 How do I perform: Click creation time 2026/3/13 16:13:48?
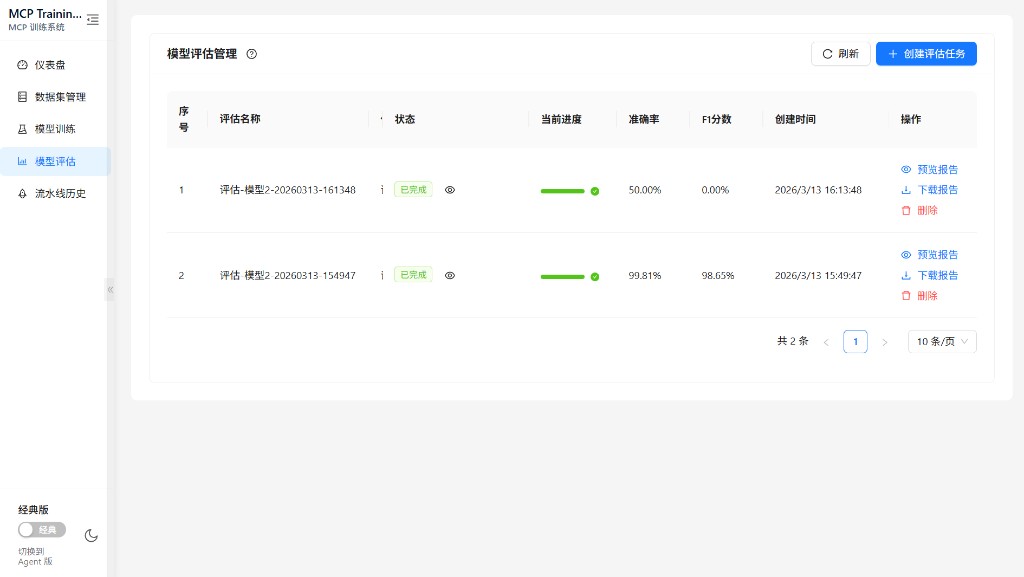click(x=818, y=190)
